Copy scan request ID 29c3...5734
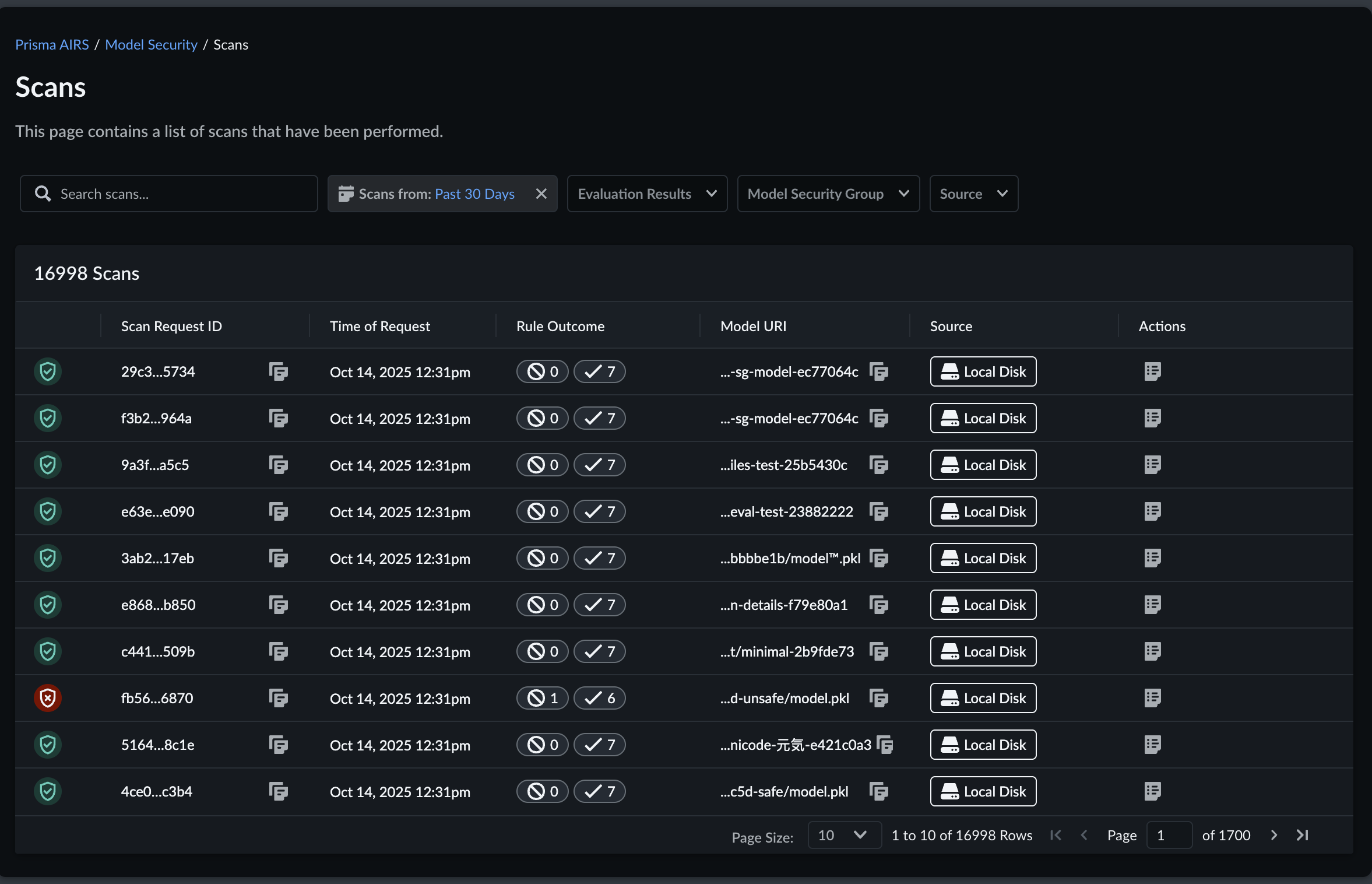 pyautogui.click(x=279, y=371)
